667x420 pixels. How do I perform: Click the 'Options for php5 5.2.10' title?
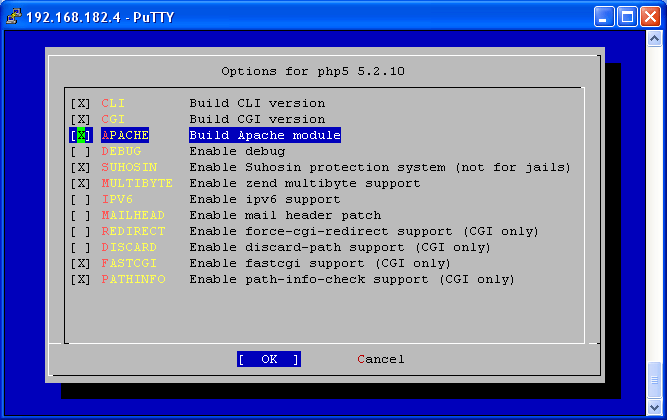tap(313, 71)
